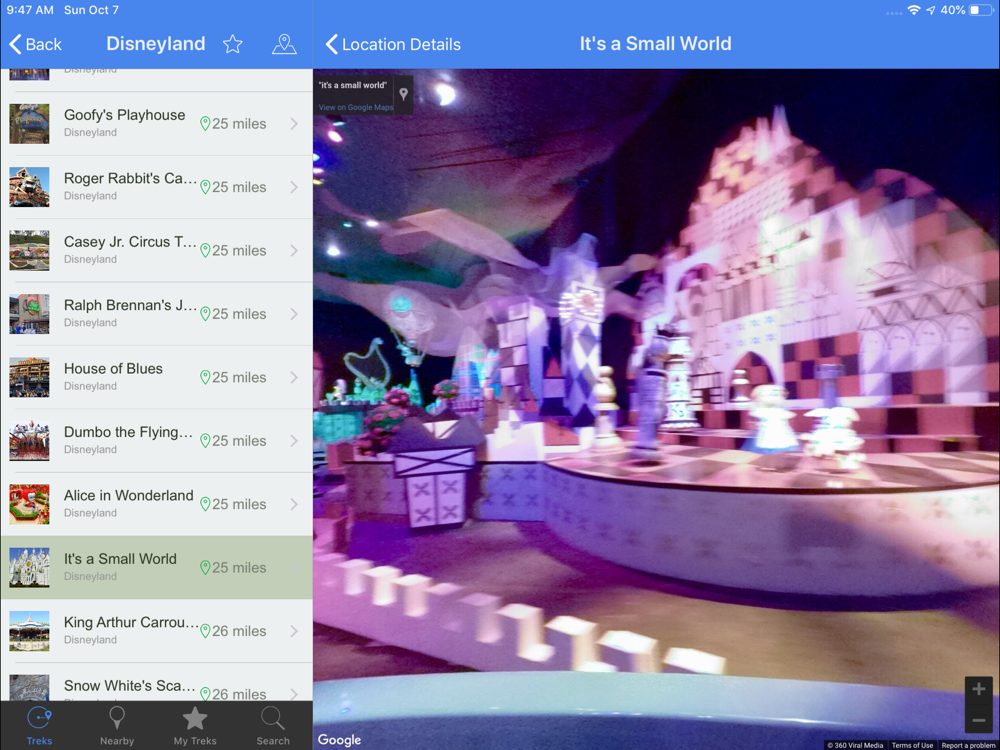Select Alice in Wonderland list title
Viewport: 1000px width, 750px height.
tap(128, 496)
